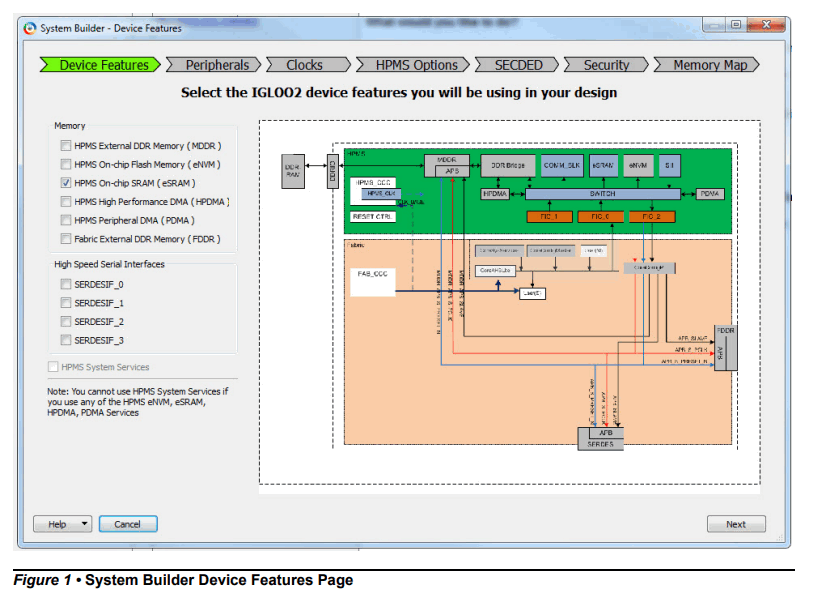The width and height of the screenshot is (814, 603).
Task: Click the note about HPMS System Services
Action: coord(138,402)
